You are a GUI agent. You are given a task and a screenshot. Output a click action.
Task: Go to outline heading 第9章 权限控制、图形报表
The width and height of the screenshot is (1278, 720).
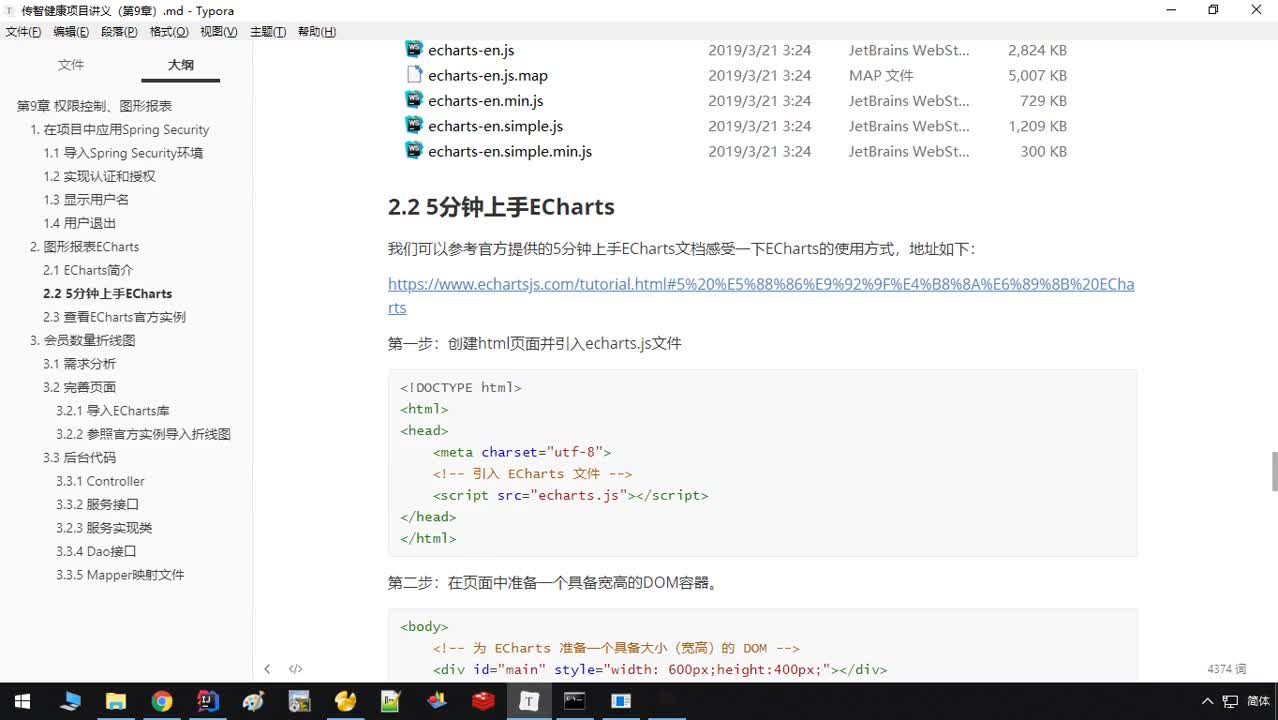tap(95, 106)
